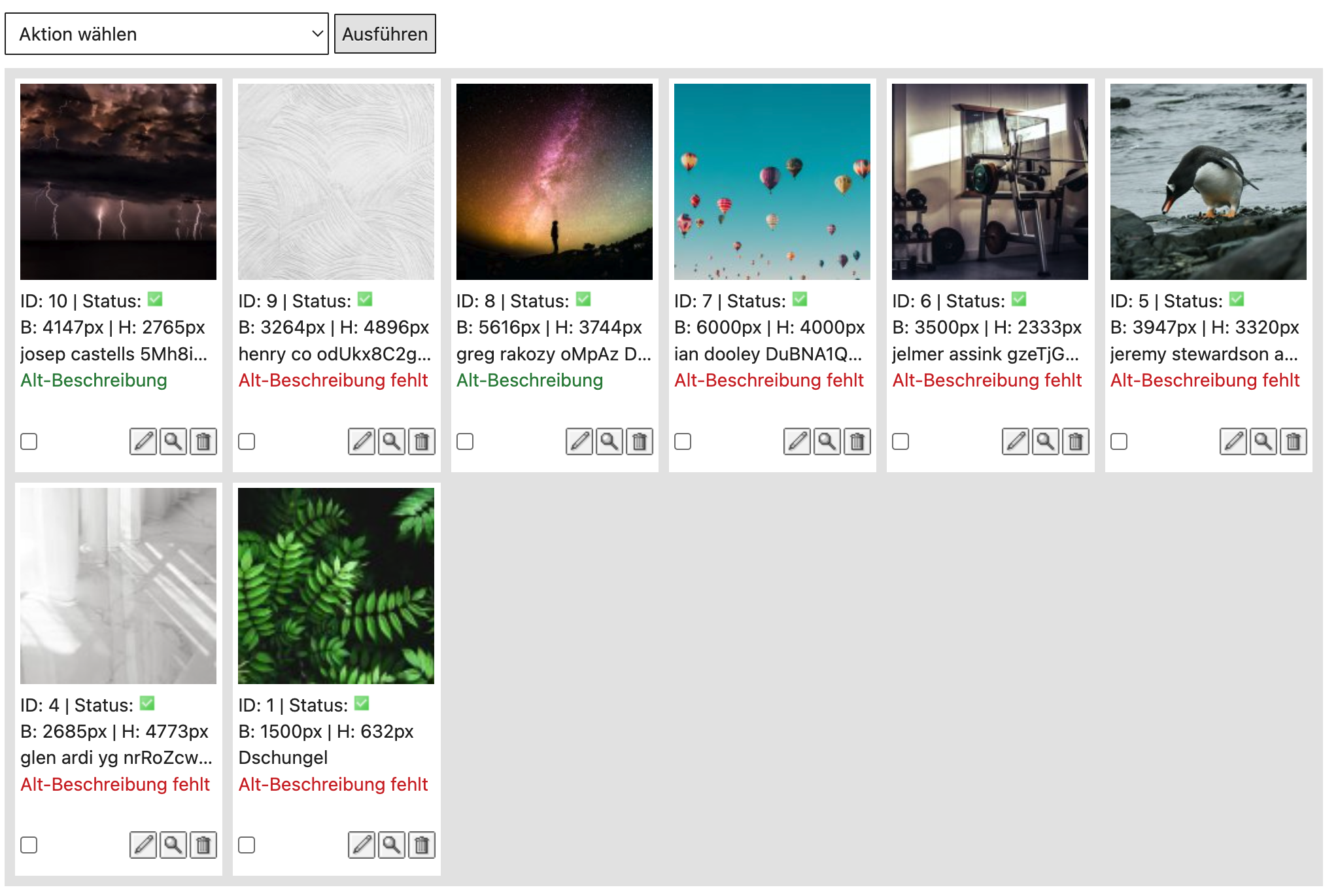Open the magnifier preview for Dschungel image
This screenshot has height=896, width=1338.
(x=392, y=845)
